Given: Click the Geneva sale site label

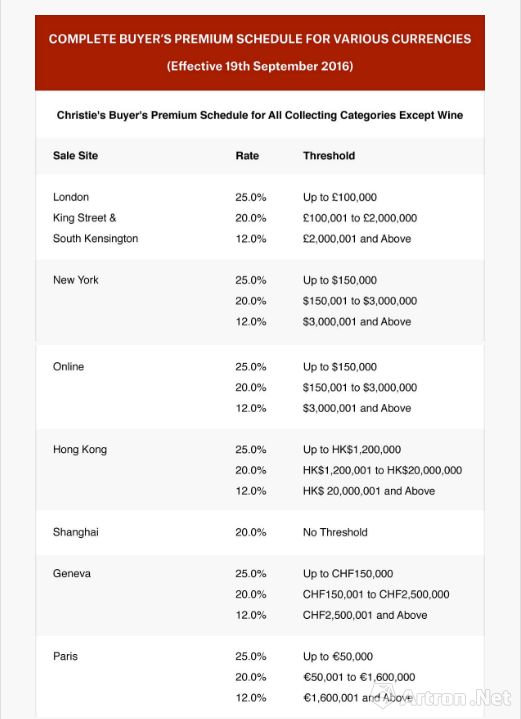Looking at the screenshot, I should pos(72,573).
